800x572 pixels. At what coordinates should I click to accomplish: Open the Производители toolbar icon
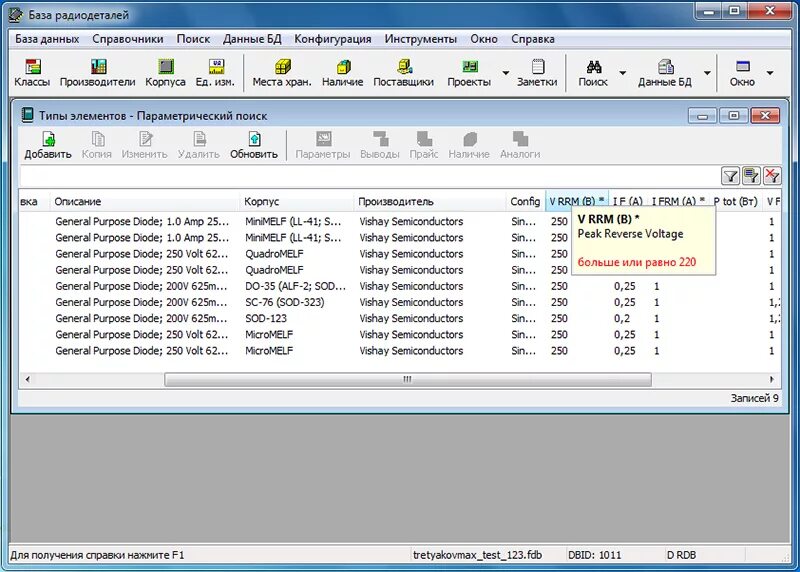pos(97,73)
